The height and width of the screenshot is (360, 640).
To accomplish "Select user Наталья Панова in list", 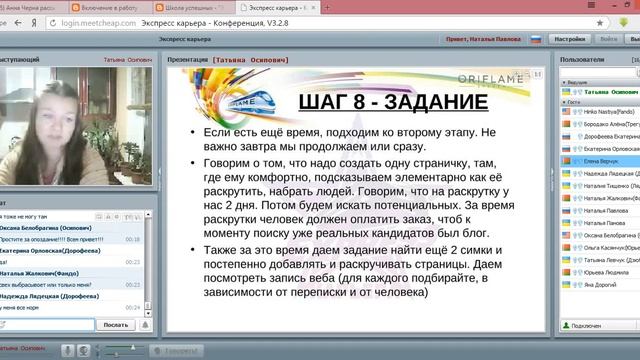I will tap(600, 223).
